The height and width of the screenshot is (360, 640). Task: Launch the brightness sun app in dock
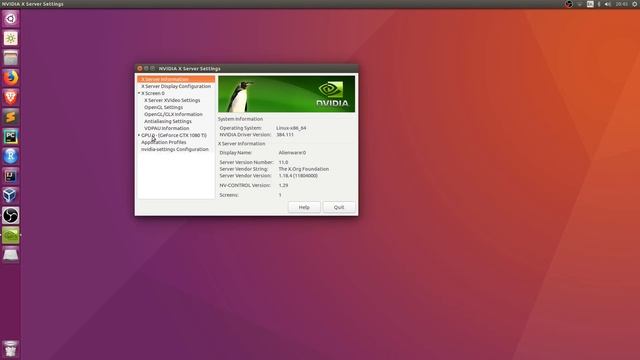(x=11, y=38)
